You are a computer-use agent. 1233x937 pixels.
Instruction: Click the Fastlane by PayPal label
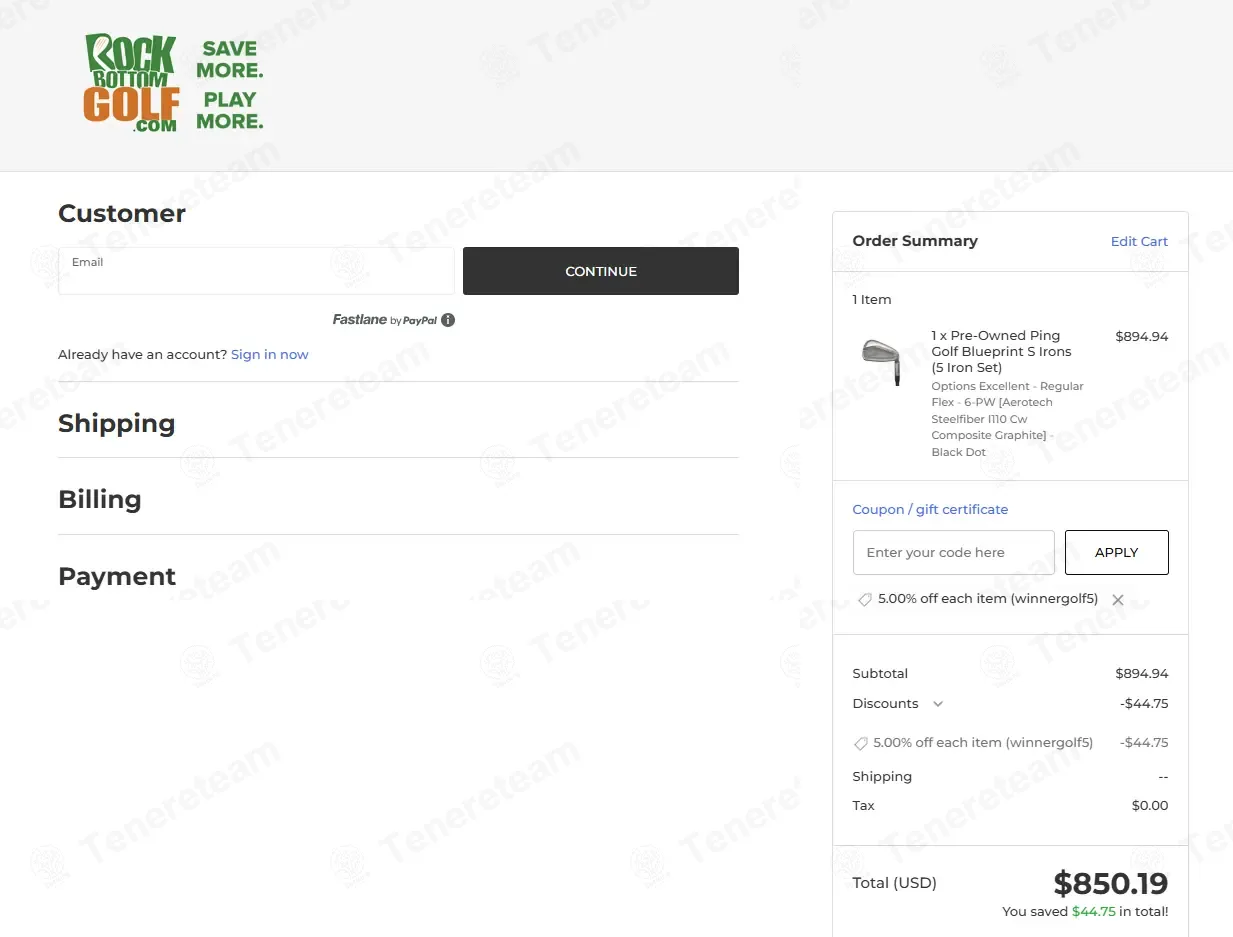point(385,320)
